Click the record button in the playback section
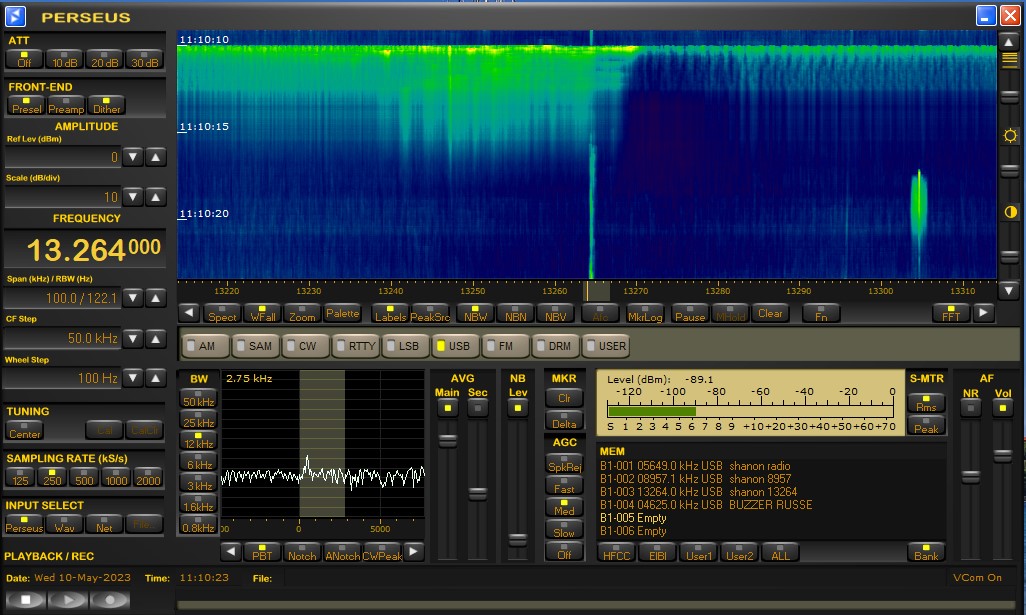The height and width of the screenshot is (615, 1026). 110,599
